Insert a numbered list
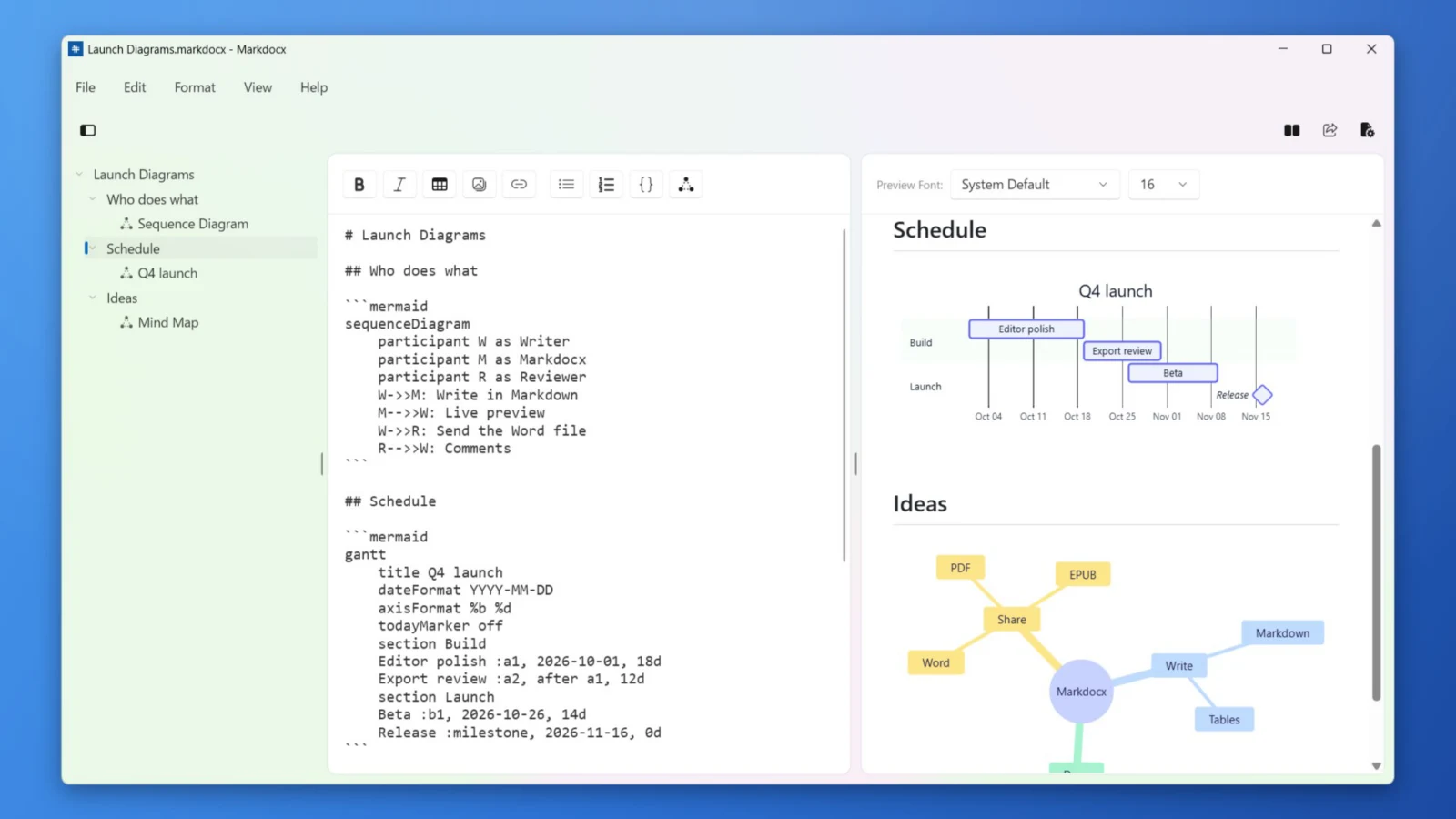1456x819 pixels. tap(606, 185)
